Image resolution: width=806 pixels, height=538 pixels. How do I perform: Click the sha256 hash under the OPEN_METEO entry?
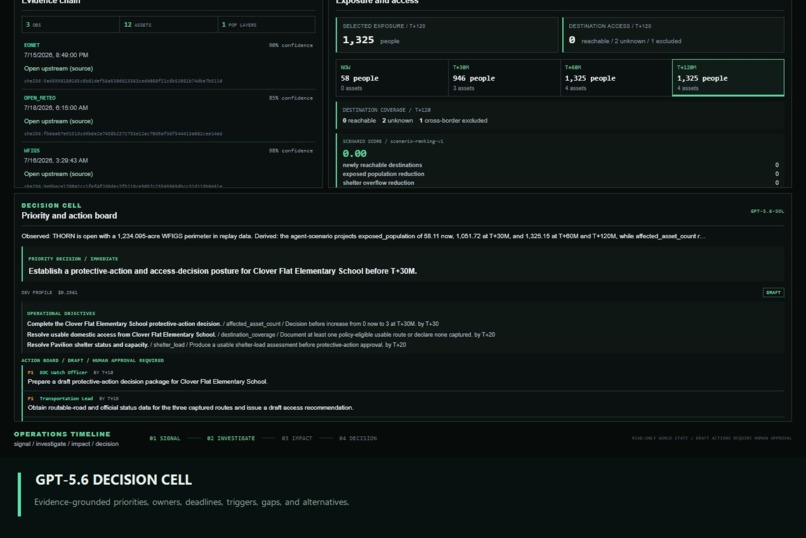pyautogui.click(x=123, y=134)
